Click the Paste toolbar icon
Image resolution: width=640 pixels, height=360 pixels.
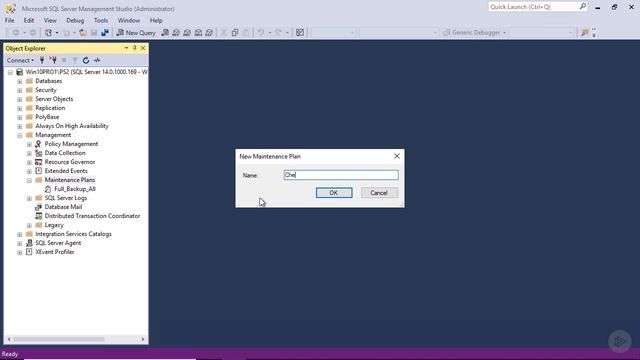[x=246, y=33]
